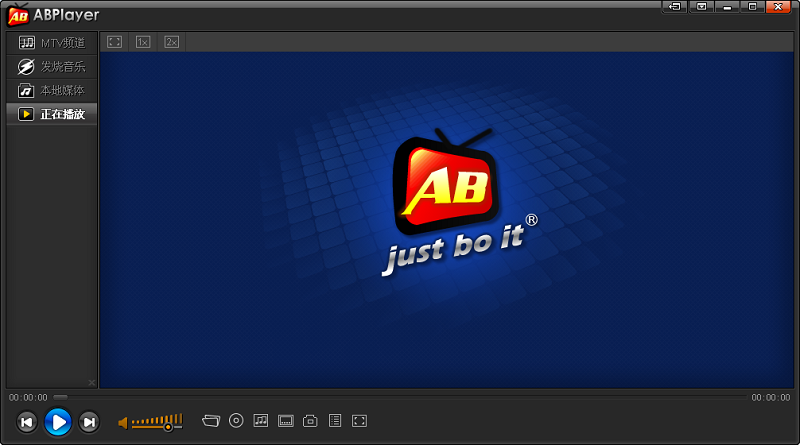The width and height of the screenshot is (800, 445).
Task: Set video size to 2x
Action: pyautogui.click(x=172, y=42)
